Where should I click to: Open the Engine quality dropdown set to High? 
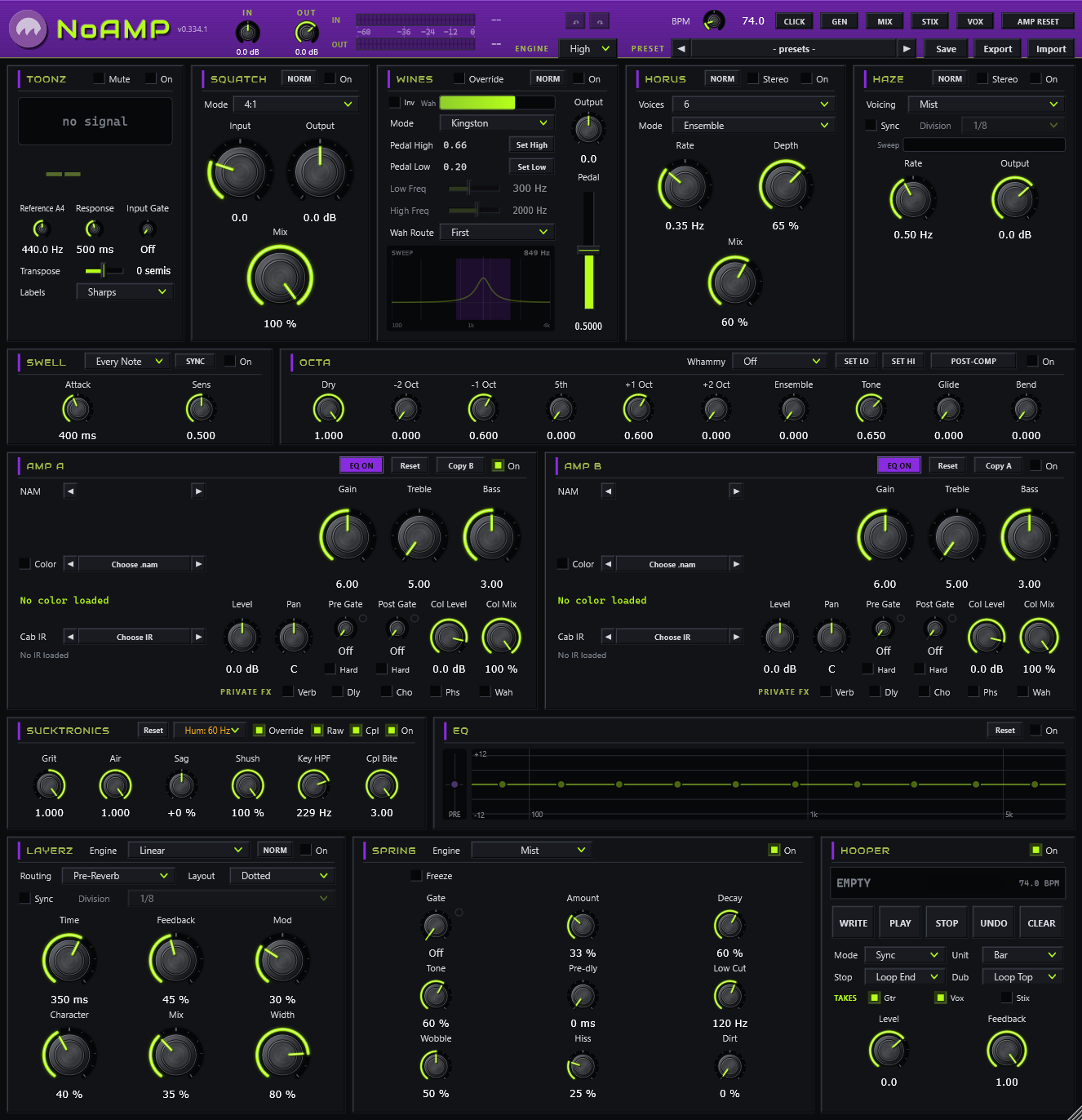point(588,49)
